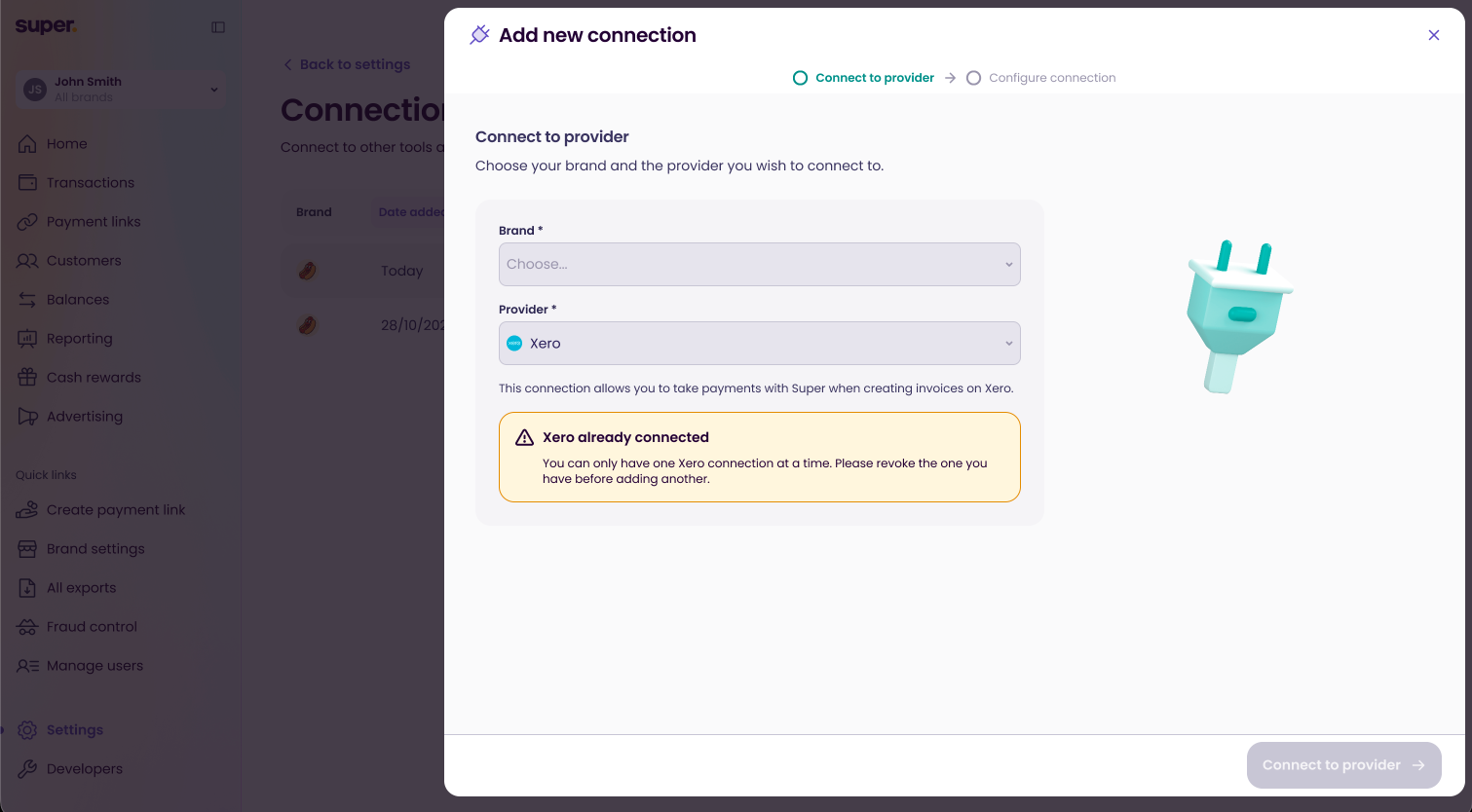Click the Home house icon

pos(27,144)
